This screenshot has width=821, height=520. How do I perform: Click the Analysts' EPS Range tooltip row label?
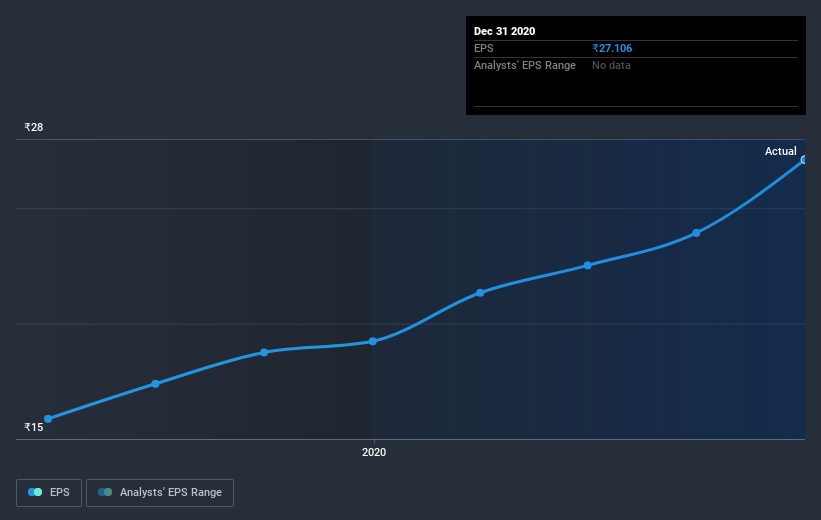[525, 65]
